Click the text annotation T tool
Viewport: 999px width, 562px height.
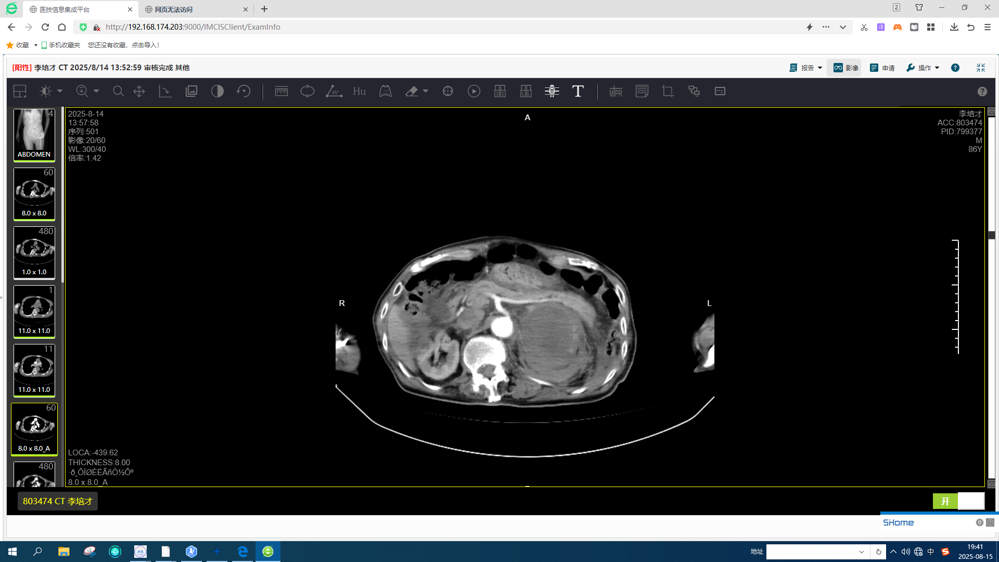578,91
